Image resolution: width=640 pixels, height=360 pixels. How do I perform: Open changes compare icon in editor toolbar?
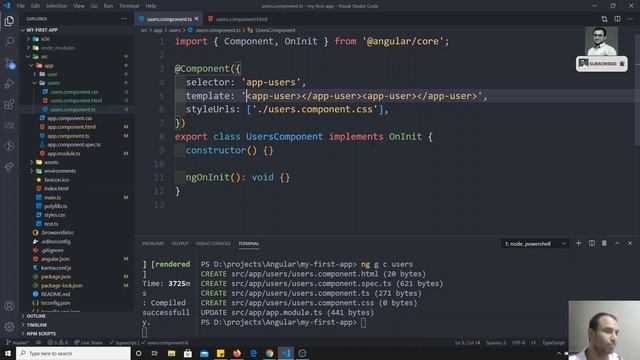pos(604,19)
